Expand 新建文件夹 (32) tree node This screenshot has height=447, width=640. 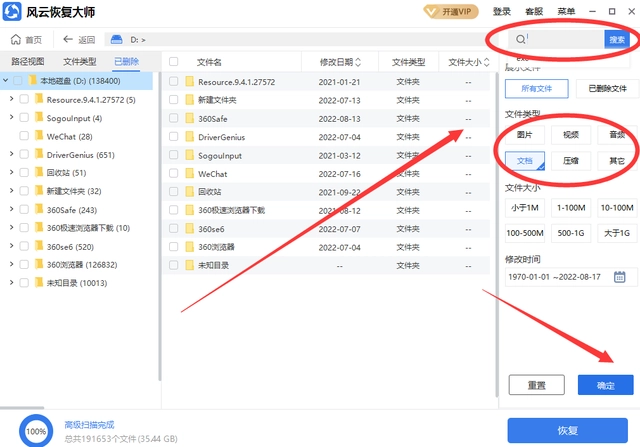click(x=11, y=191)
